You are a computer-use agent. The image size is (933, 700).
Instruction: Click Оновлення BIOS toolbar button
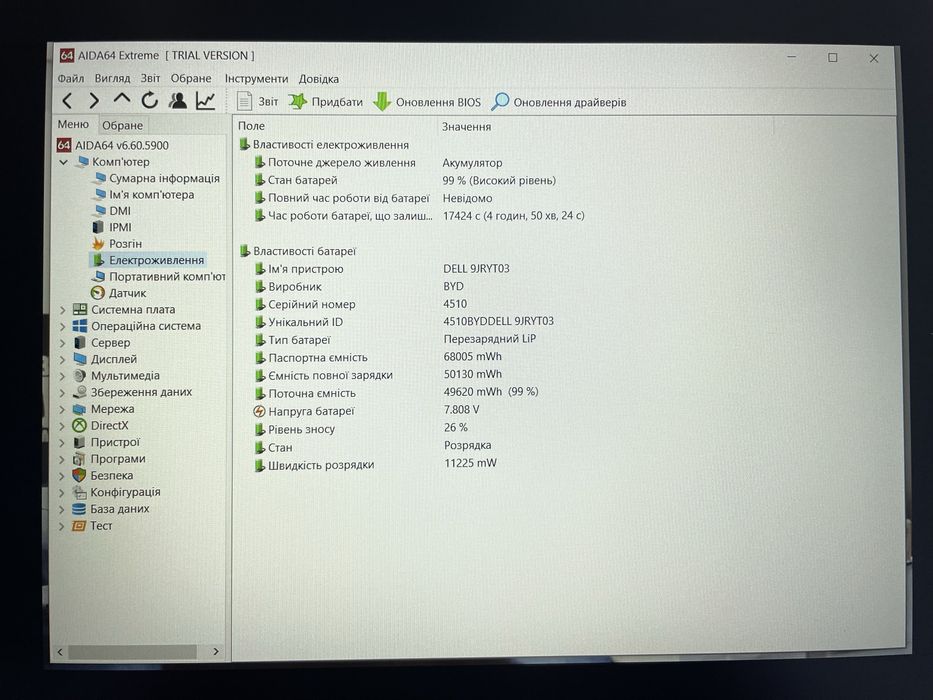427,102
